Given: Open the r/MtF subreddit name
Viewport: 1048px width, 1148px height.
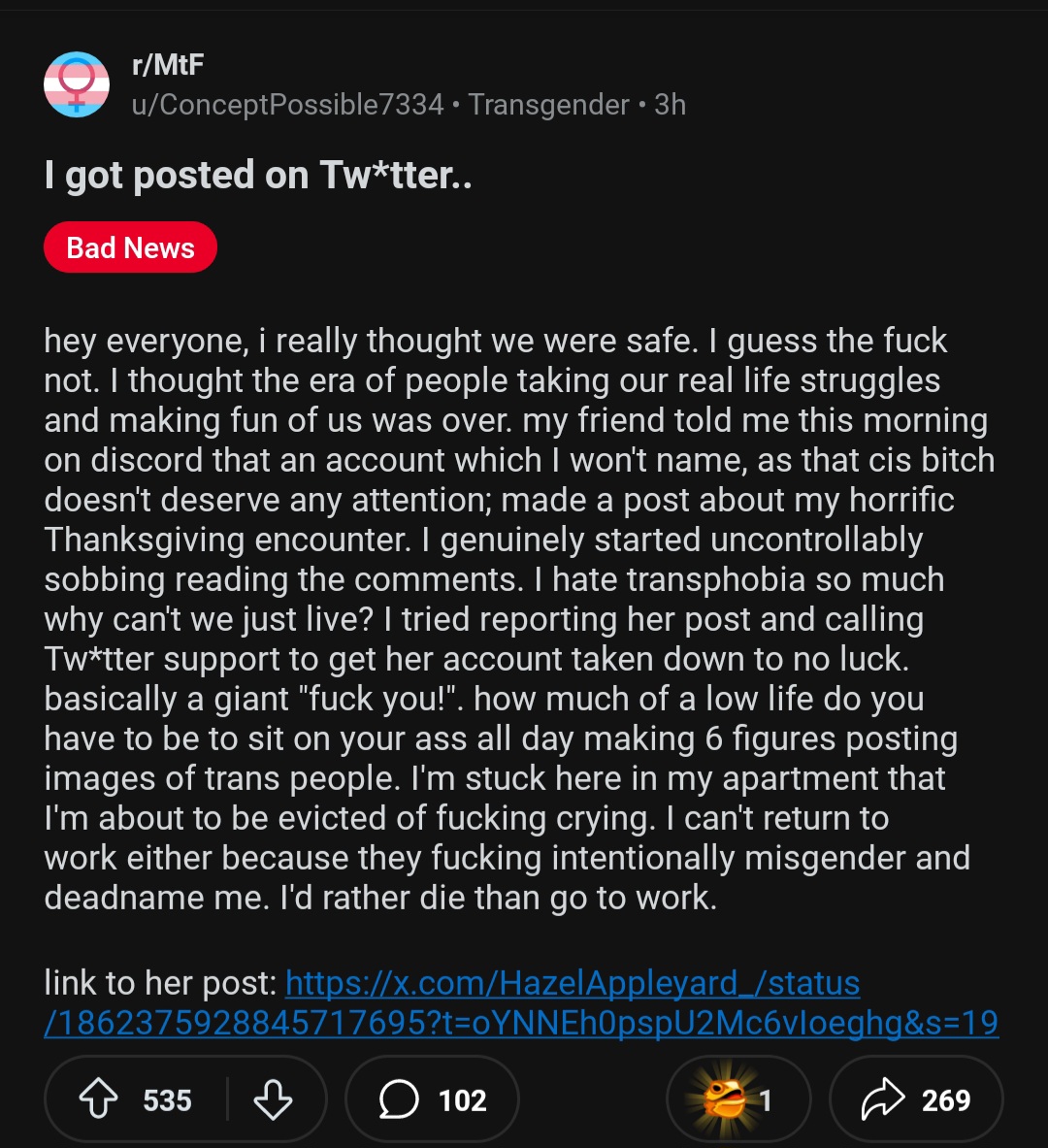Looking at the screenshot, I should point(167,65).
